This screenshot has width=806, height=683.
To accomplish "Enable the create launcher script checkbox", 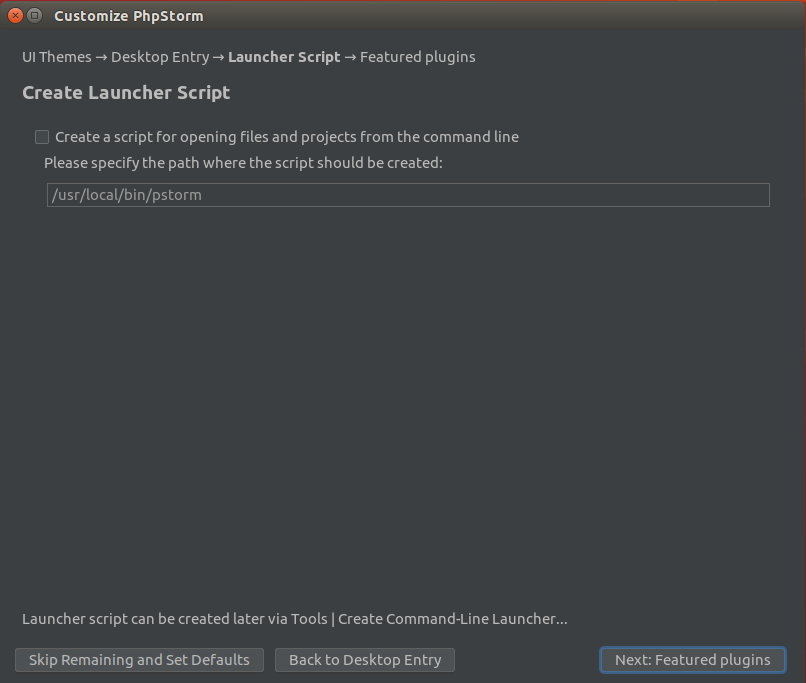I will pyautogui.click(x=42, y=137).
